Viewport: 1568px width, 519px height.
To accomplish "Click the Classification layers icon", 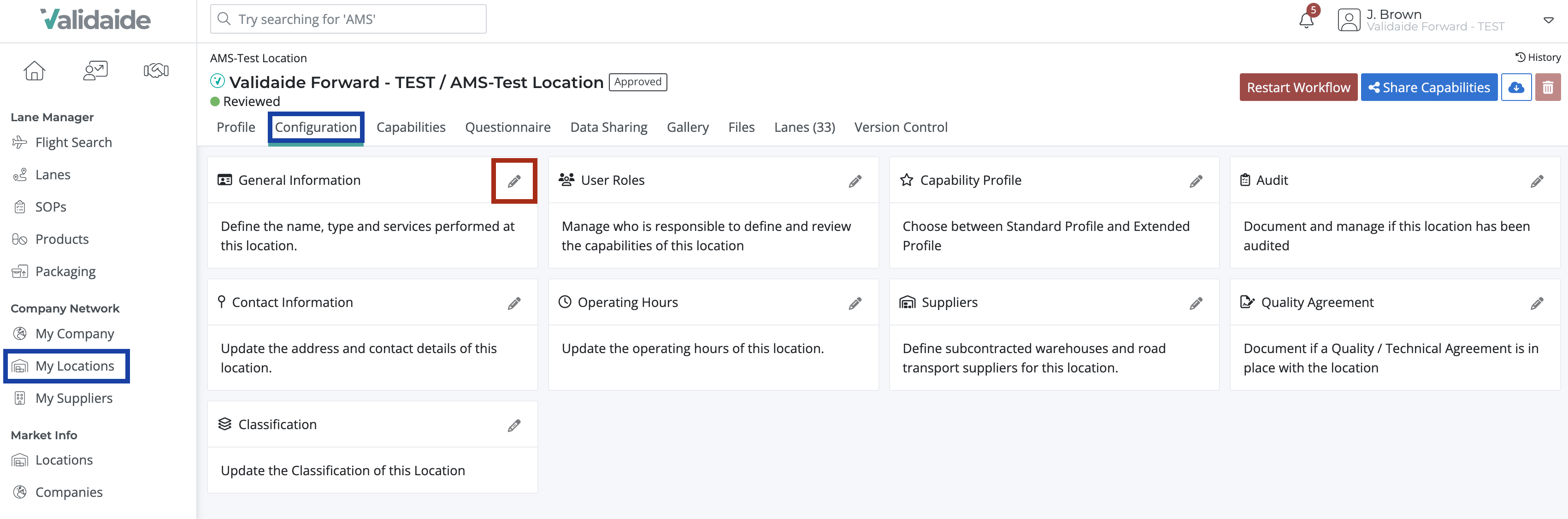I will 224,424.
